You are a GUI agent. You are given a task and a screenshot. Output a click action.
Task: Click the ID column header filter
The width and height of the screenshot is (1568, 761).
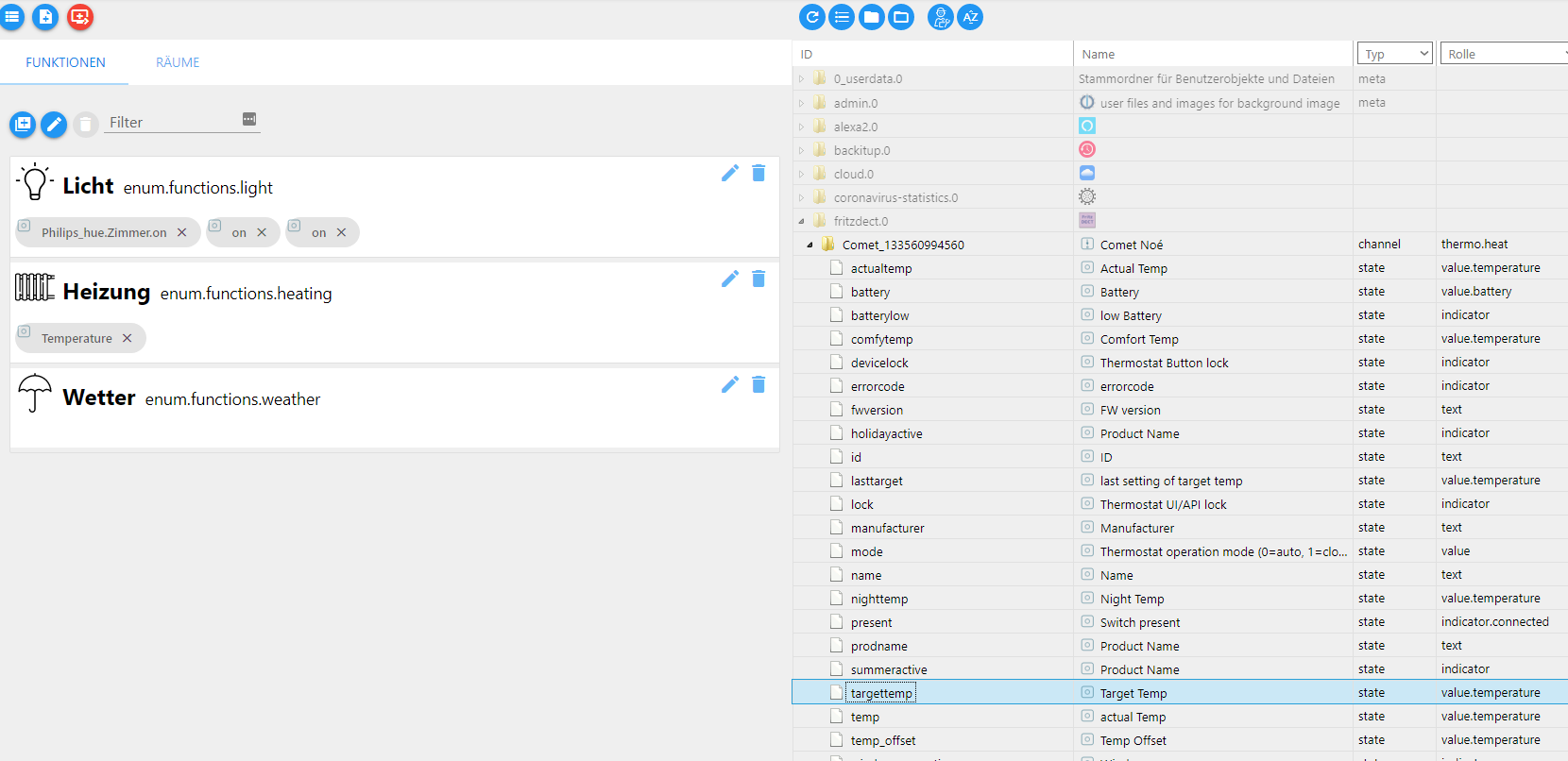pos(932,54)
